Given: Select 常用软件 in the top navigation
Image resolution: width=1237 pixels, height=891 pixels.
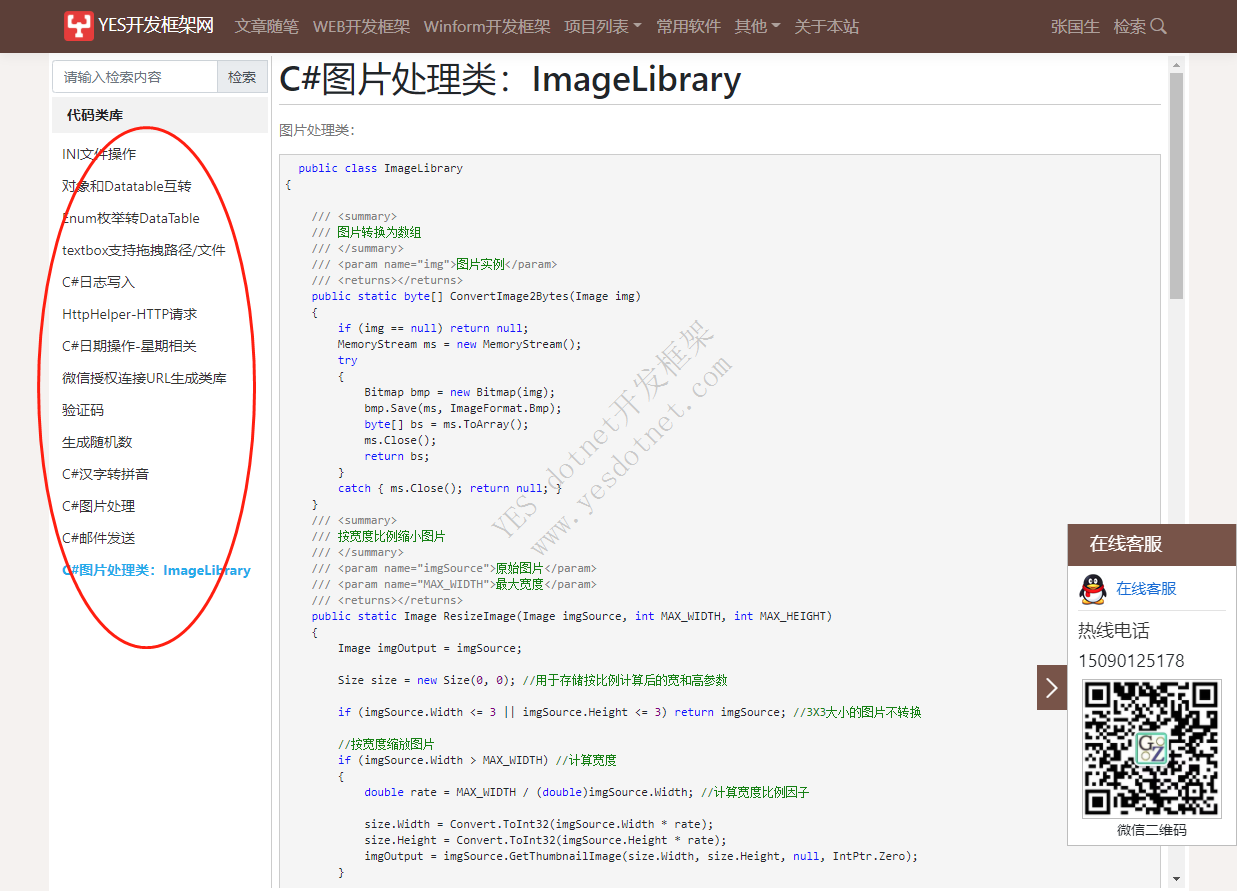Looking at the screenshot, I should point(688,26).
